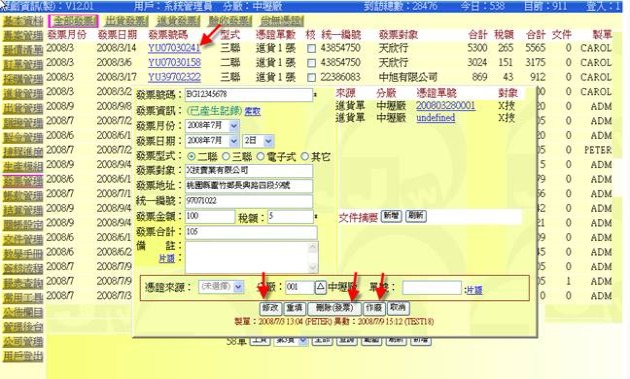Open invoice link YU07030241
630x379 pixels.
coord(174,48)
